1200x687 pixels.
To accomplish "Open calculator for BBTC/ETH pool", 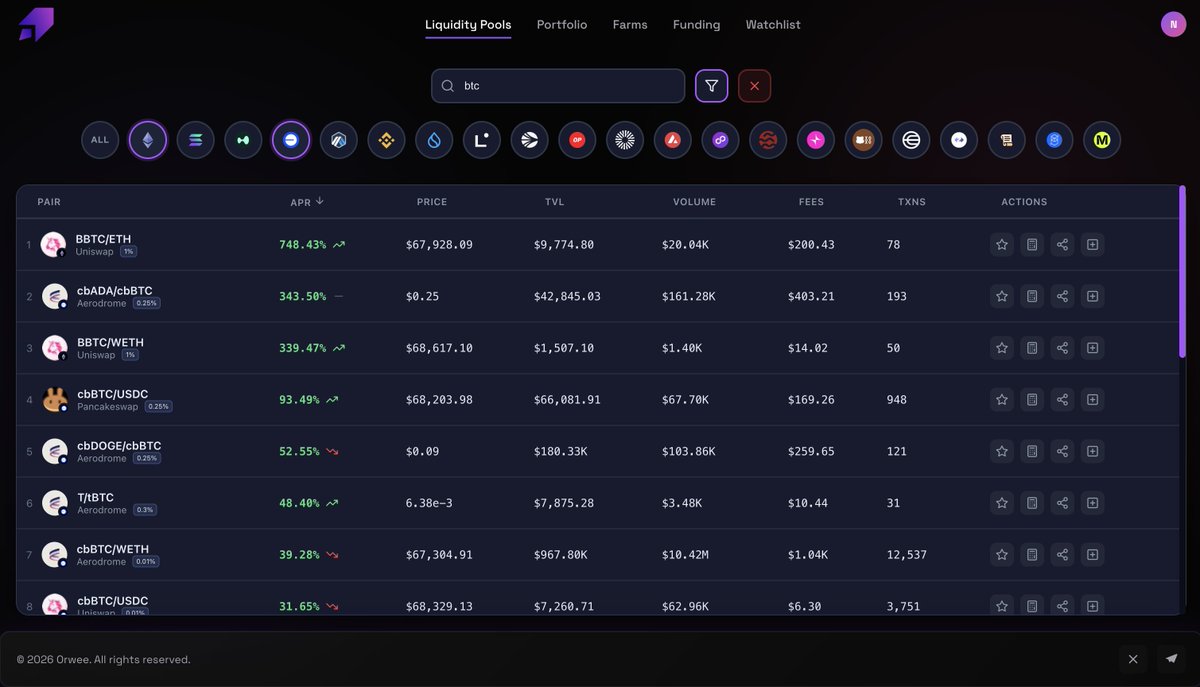I will coord(1032,244).
